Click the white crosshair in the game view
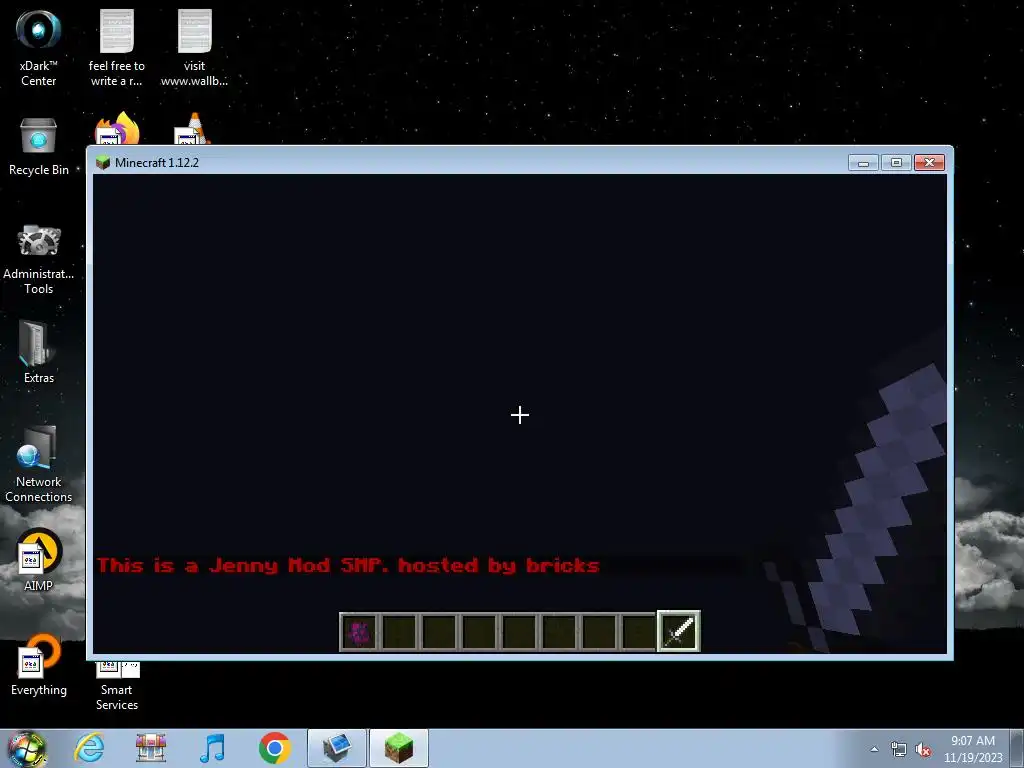 (x=520, y=415)
